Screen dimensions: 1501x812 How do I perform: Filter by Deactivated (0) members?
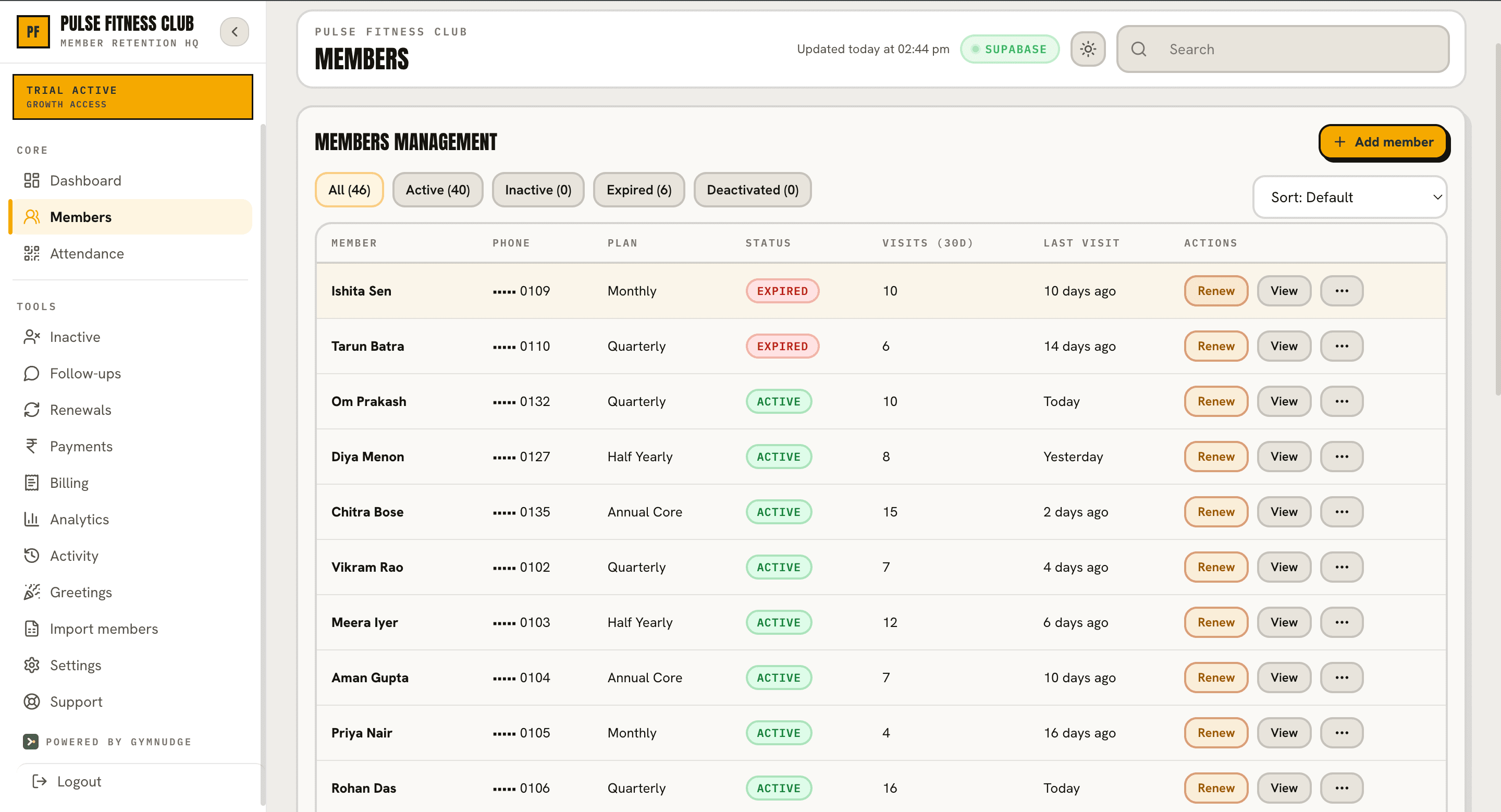tap(752, 190)
